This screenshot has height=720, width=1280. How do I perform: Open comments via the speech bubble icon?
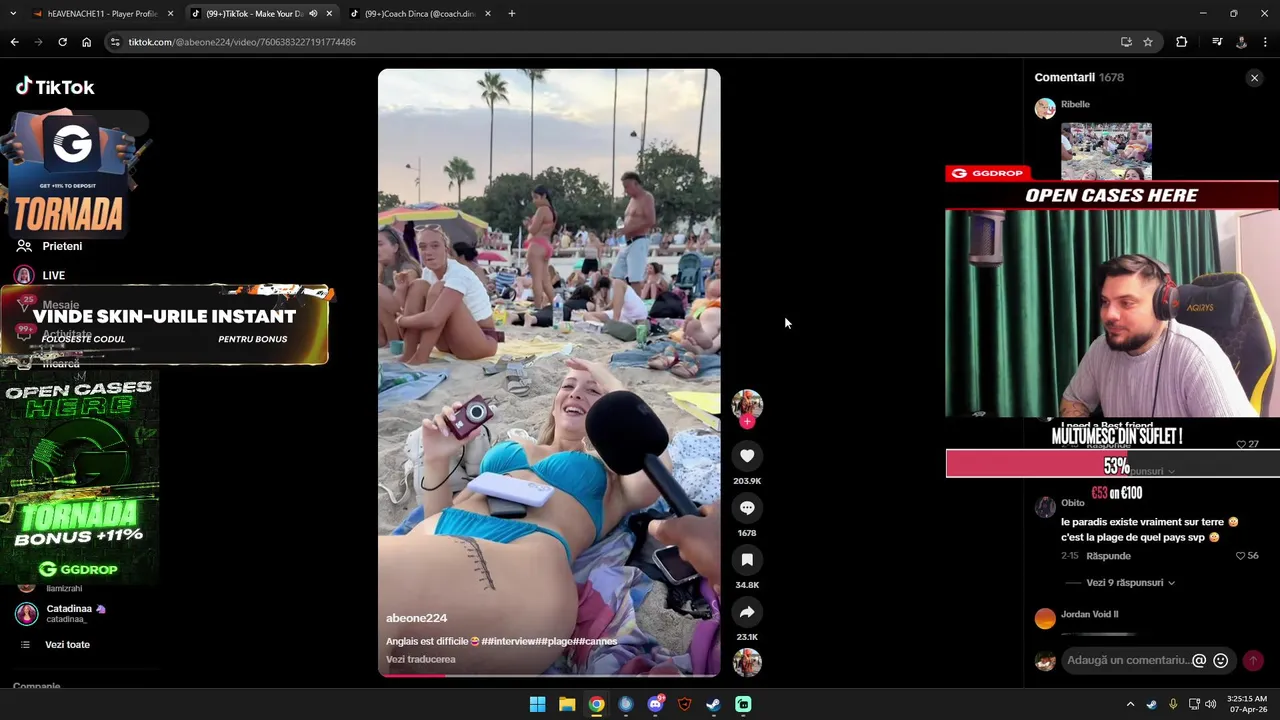[x=747, y=508]
